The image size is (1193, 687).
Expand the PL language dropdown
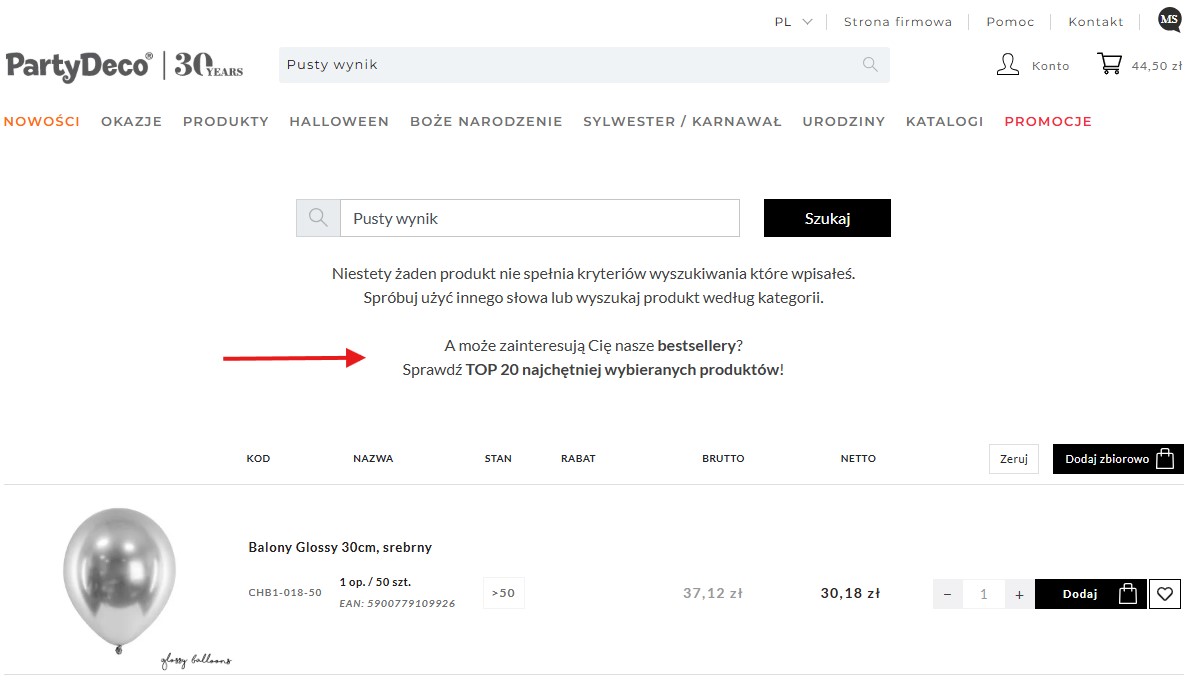793,22
